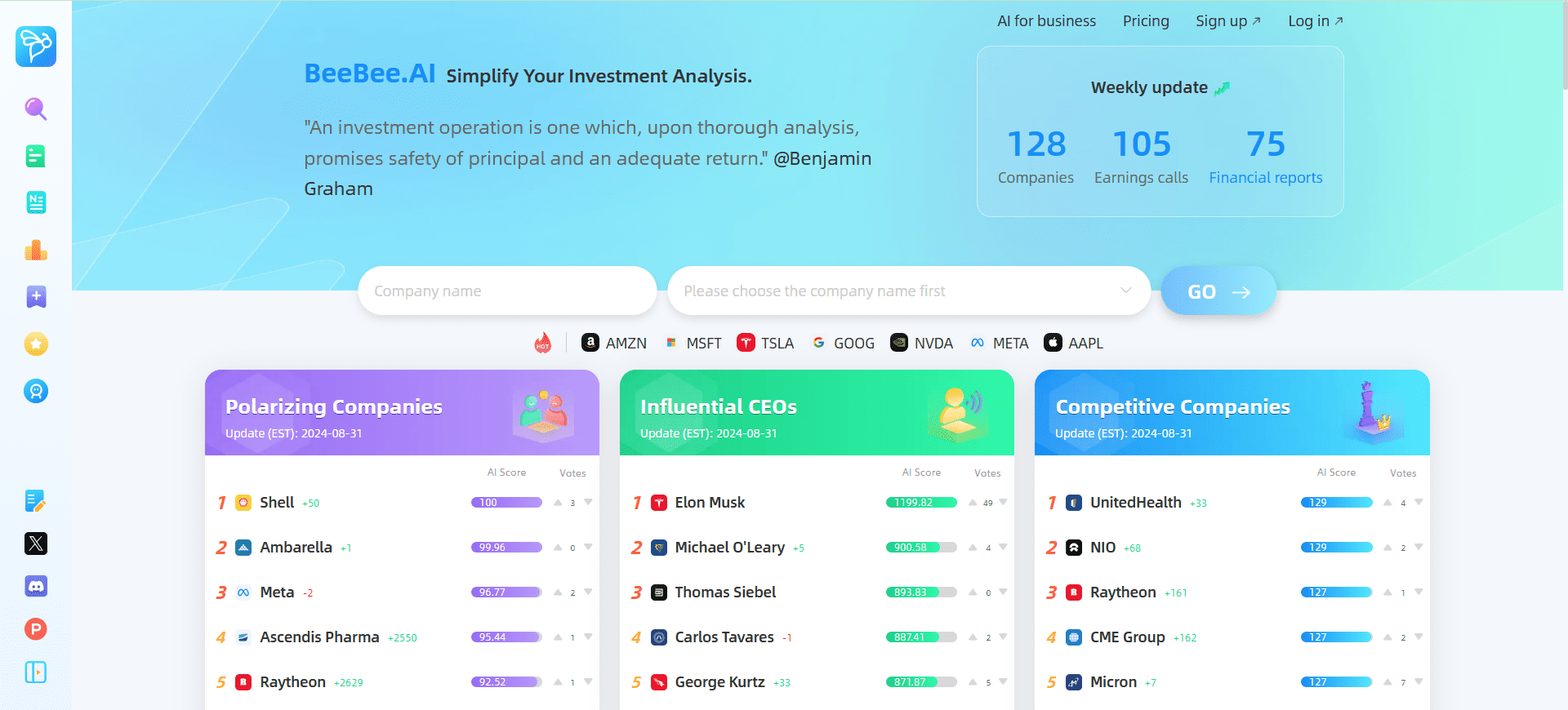The image size is (1568, 710).
Task: Open Carlos Tavares CEO entry
Action: tap(724, 637)
